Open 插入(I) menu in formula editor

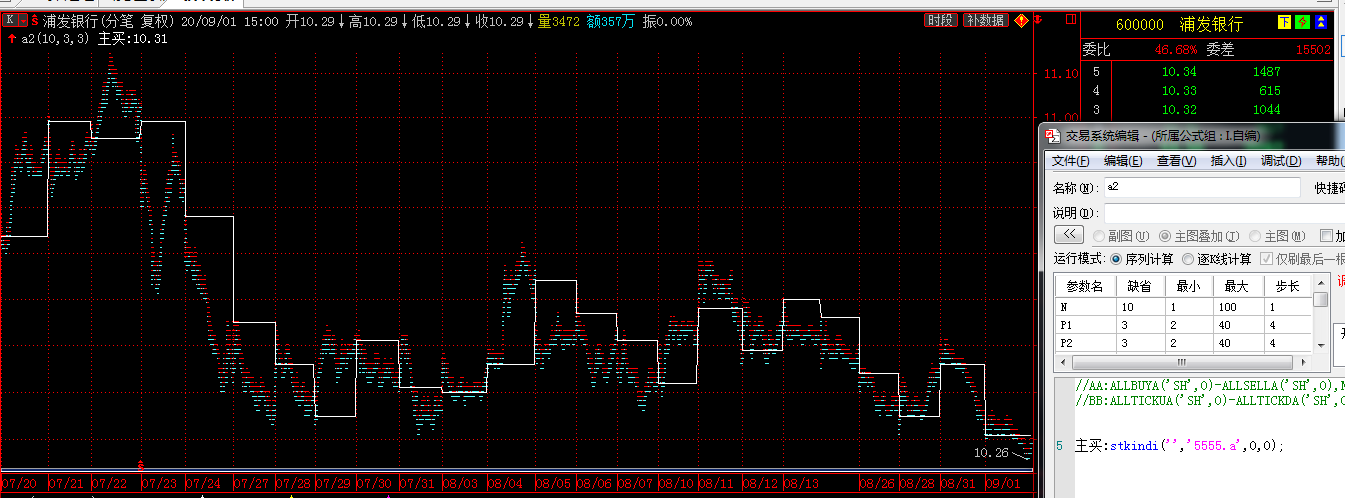pyautogui.click(x=1229, y=161)
